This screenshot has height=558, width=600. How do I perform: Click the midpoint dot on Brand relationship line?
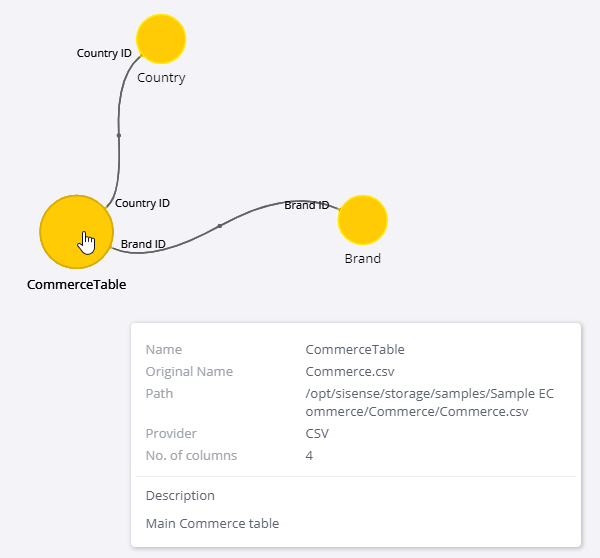(x=220, y=226)
